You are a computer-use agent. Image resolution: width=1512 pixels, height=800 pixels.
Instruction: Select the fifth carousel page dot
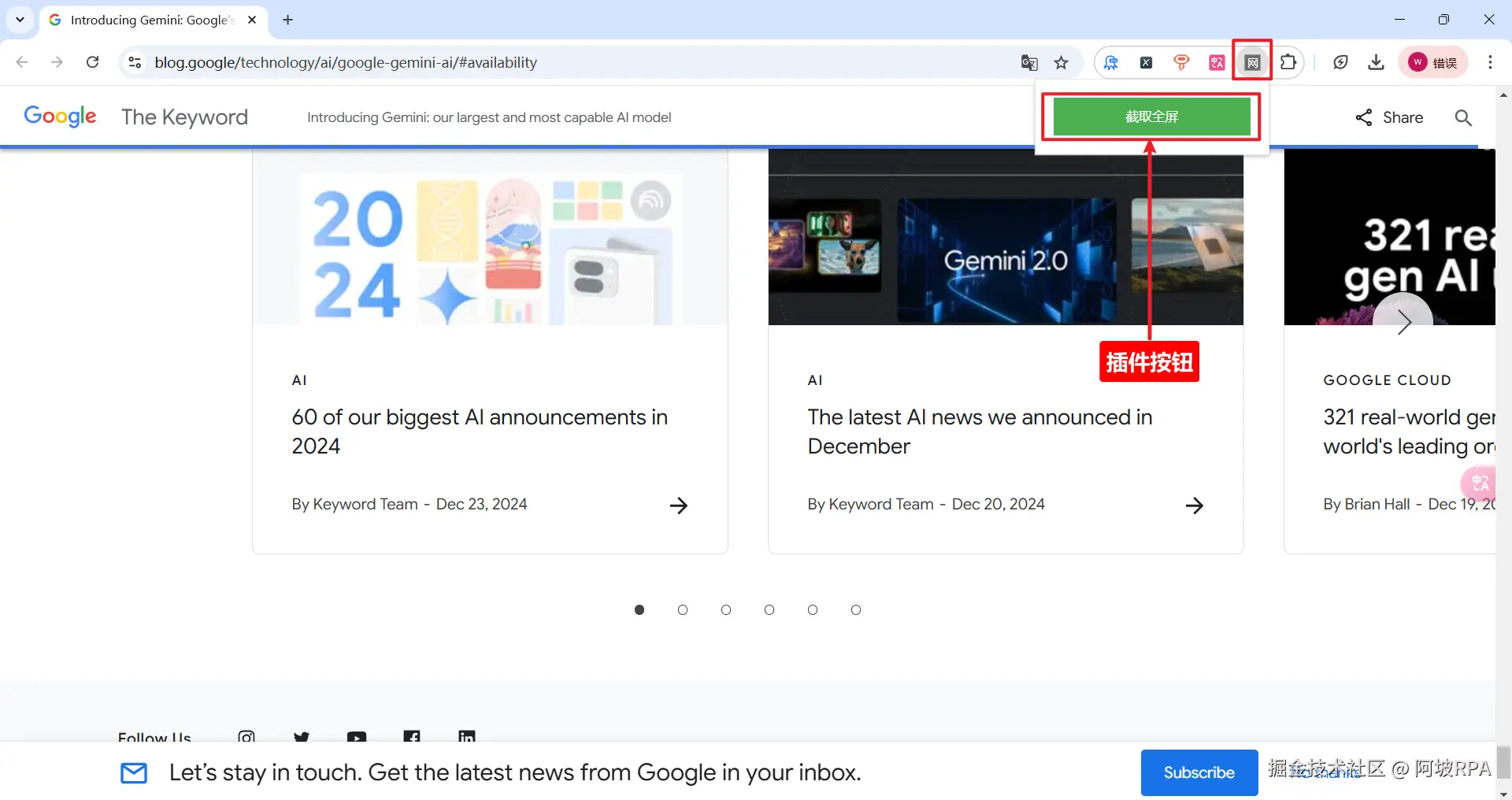tap(813, 609)
